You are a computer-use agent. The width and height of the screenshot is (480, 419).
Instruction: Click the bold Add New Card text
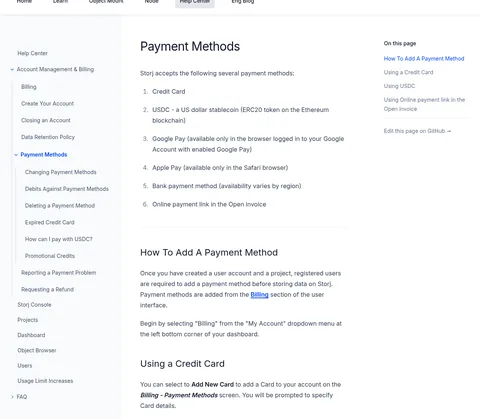(213, 385)
